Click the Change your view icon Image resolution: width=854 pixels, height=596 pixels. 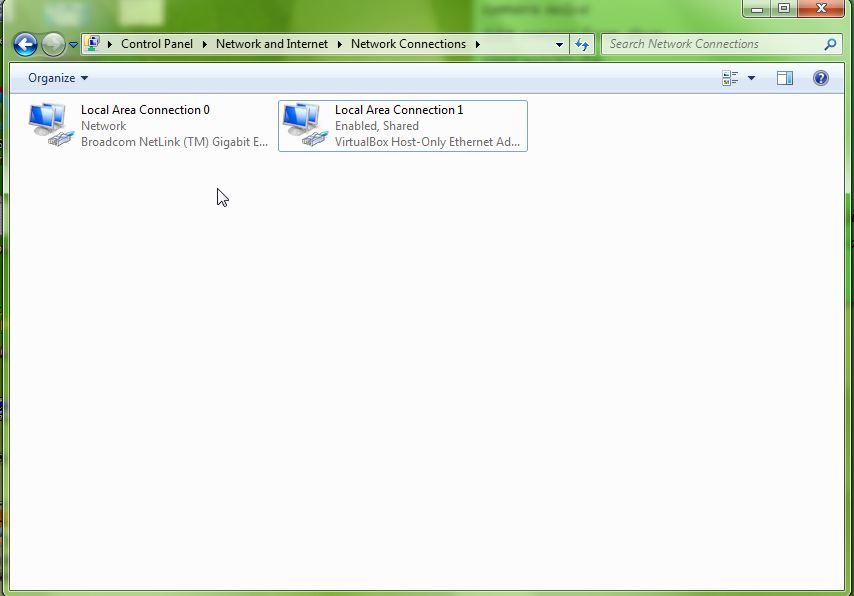point(731,77)
